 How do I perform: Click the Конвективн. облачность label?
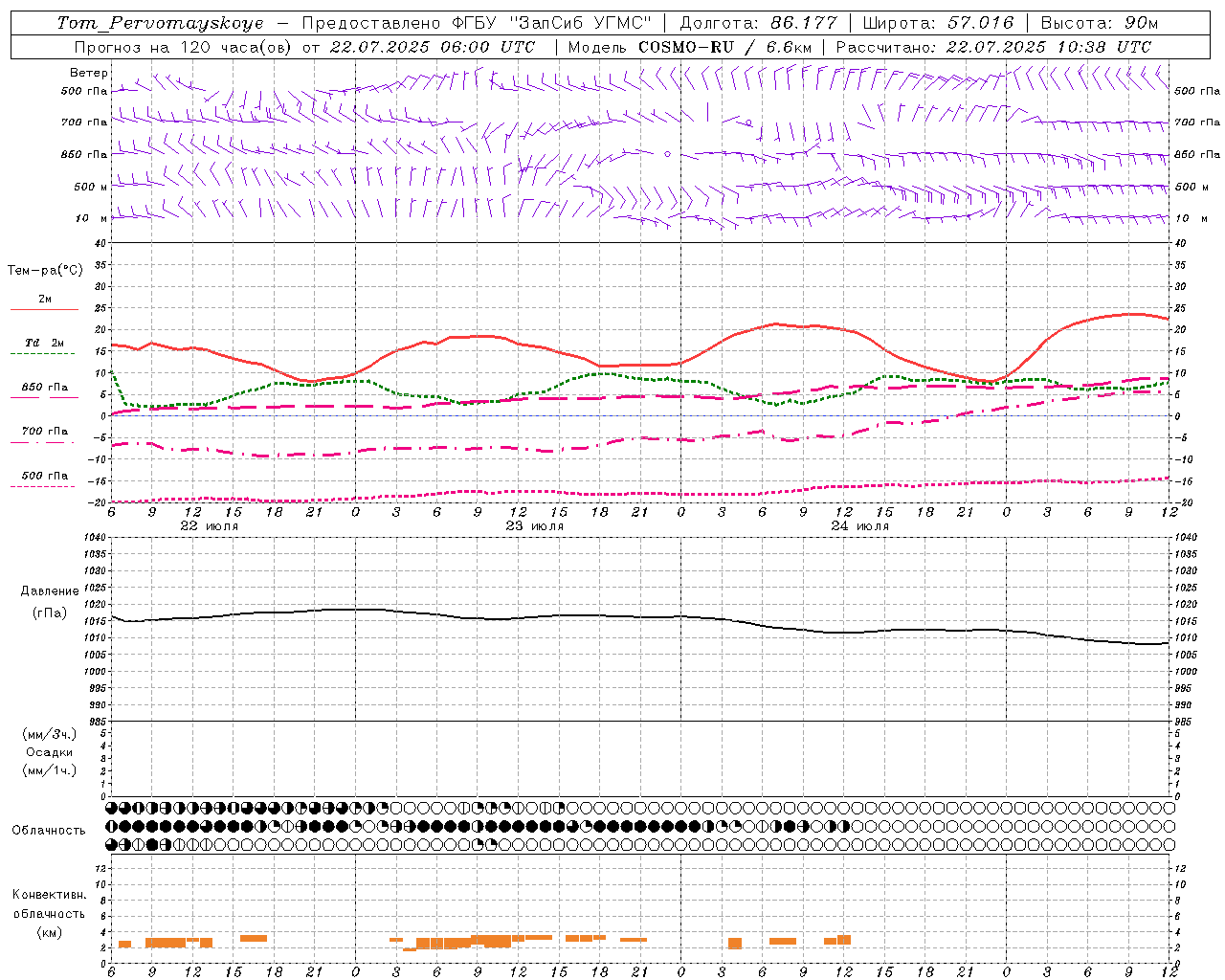50,904
